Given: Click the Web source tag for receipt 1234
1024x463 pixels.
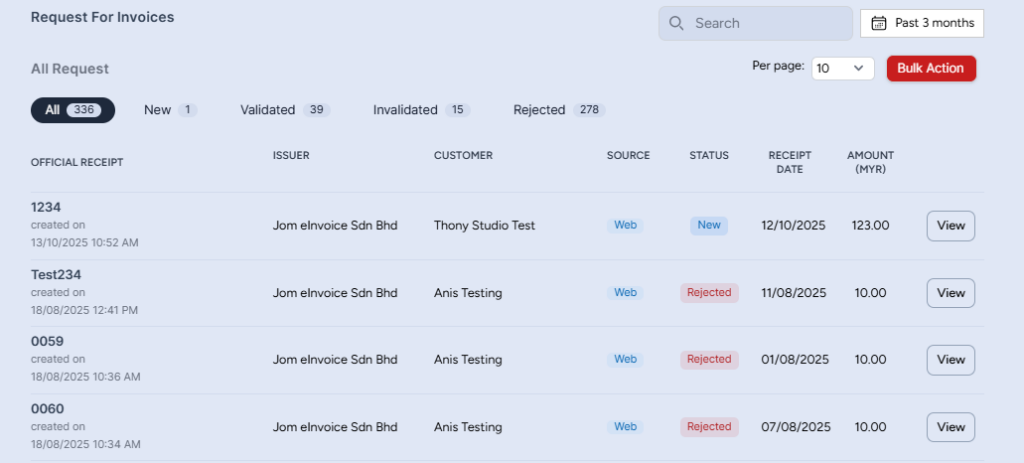Looking at the screenshot, I should [625, 225].
